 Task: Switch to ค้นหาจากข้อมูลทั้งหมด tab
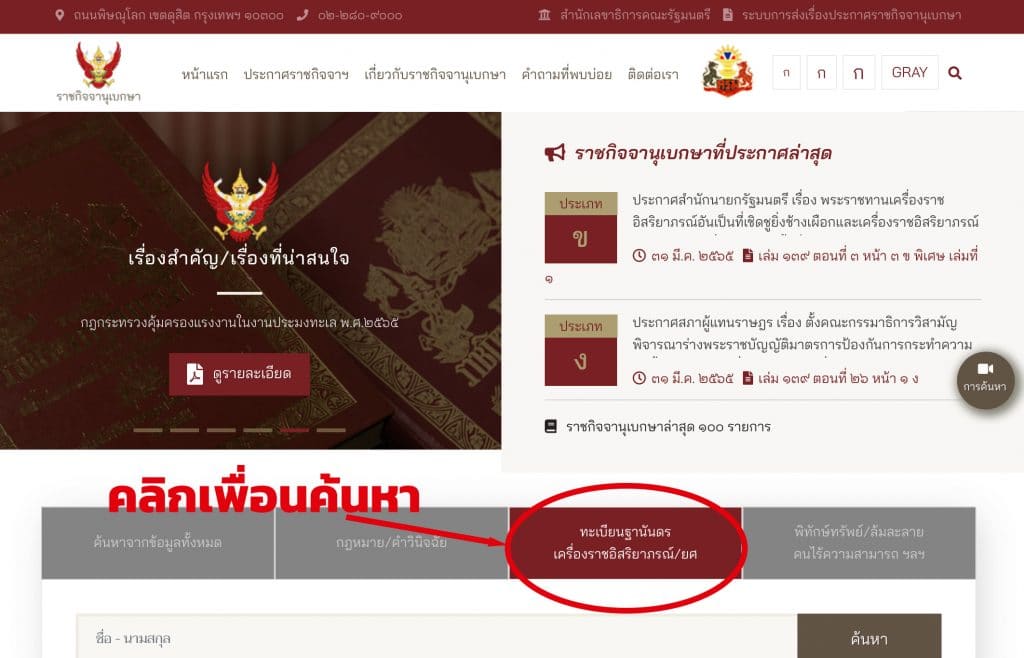[x=158, y=542]
